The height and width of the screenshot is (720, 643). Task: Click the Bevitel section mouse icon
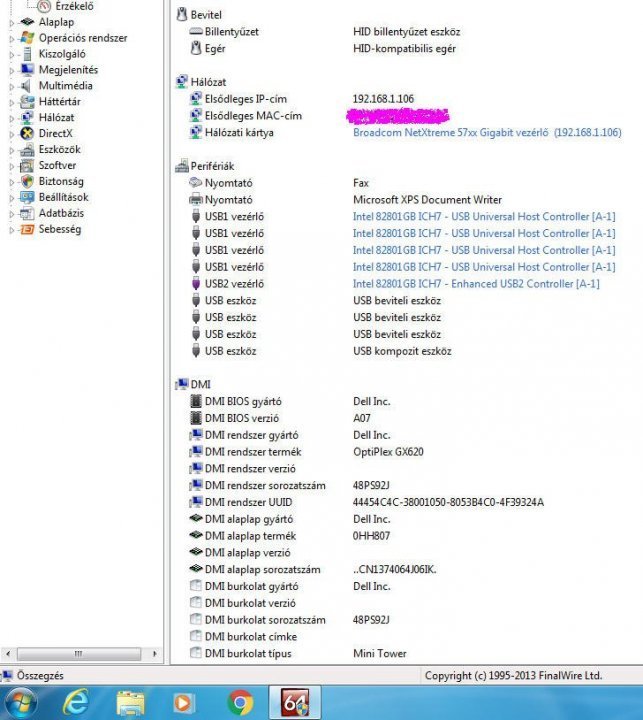point(182,14)
